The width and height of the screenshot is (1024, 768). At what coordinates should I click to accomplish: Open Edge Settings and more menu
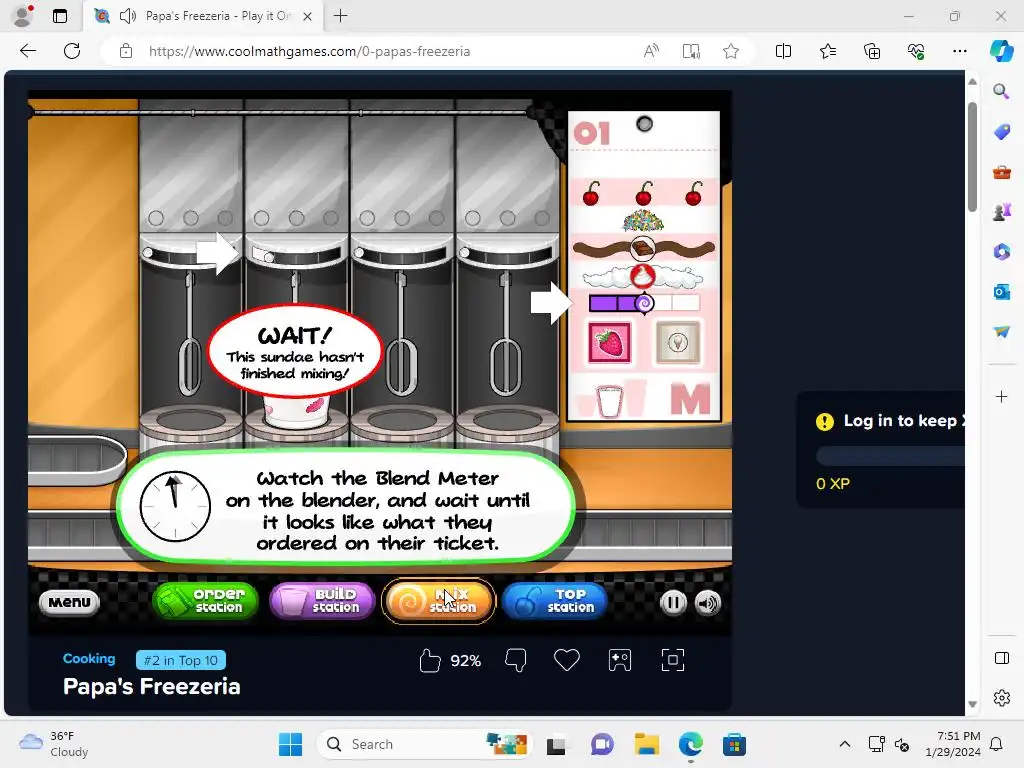click(959, 51)
